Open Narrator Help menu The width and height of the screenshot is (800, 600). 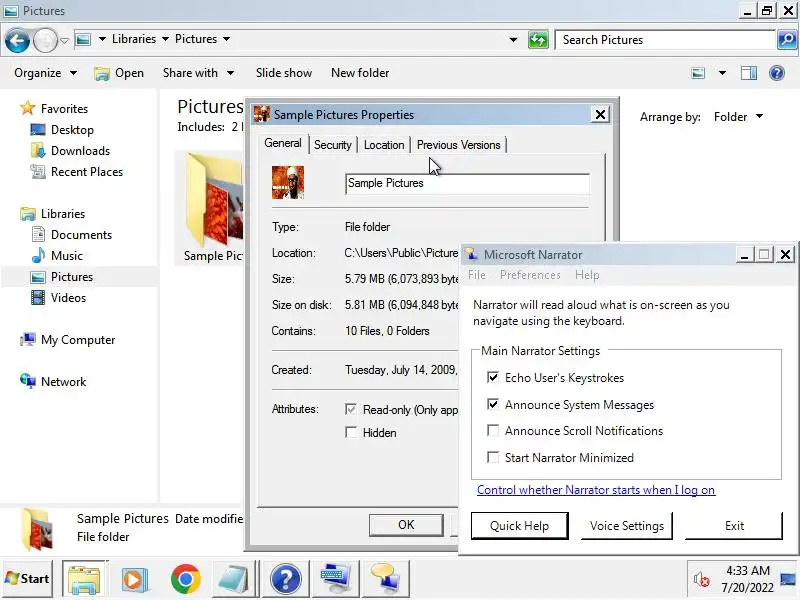[x=587, y=275]
